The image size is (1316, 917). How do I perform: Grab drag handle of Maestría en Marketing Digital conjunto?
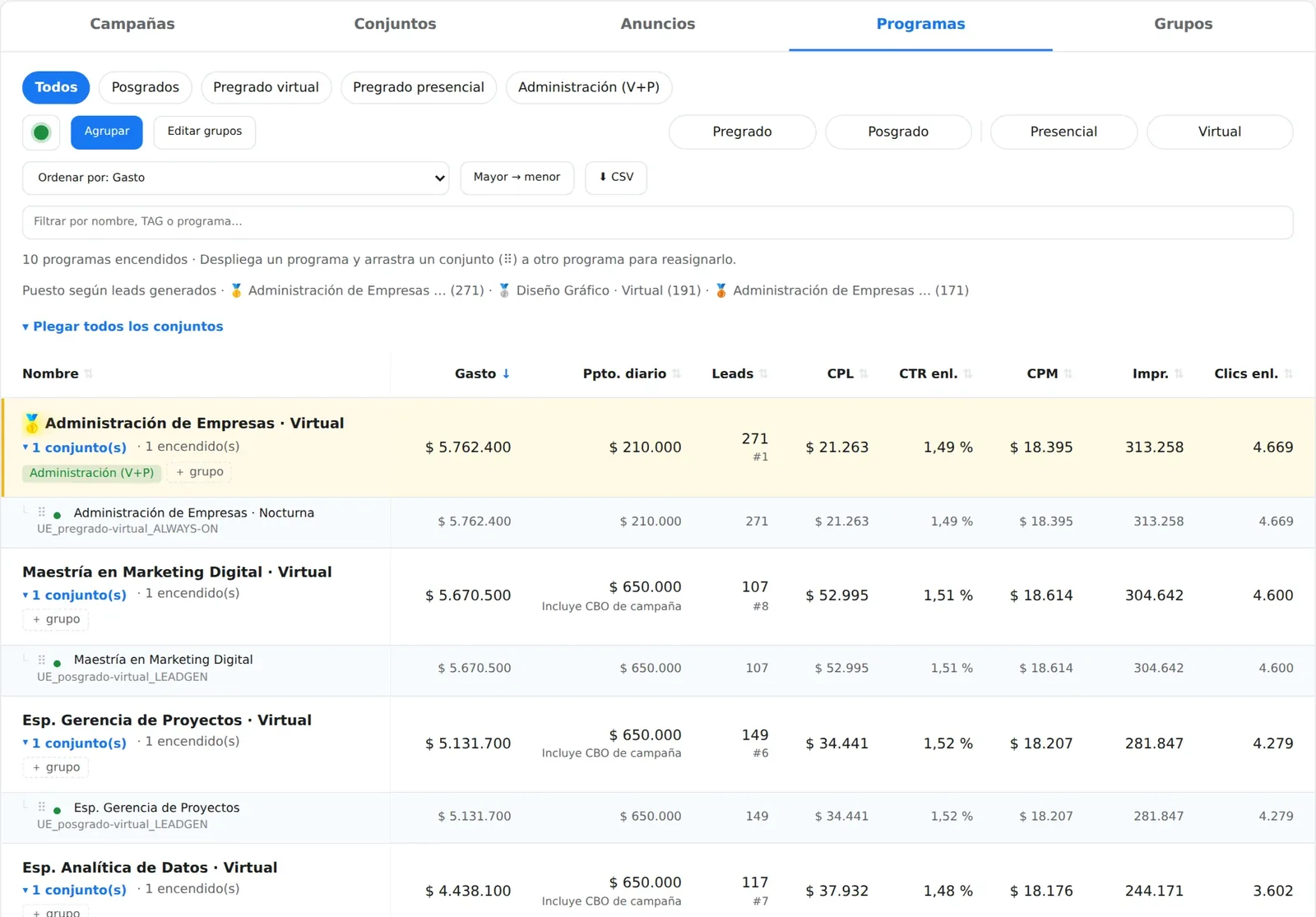42,660
